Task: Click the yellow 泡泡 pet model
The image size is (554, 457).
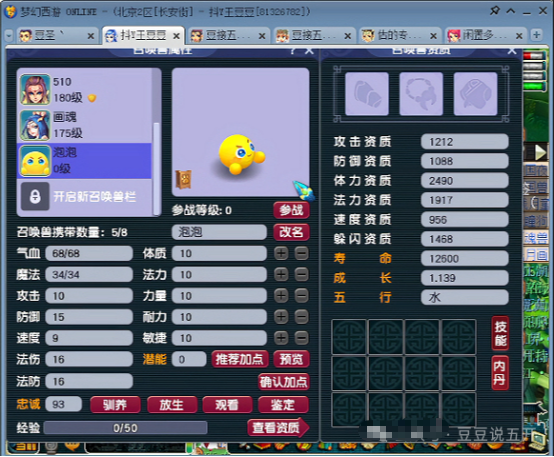Action: tap(241, 154)
